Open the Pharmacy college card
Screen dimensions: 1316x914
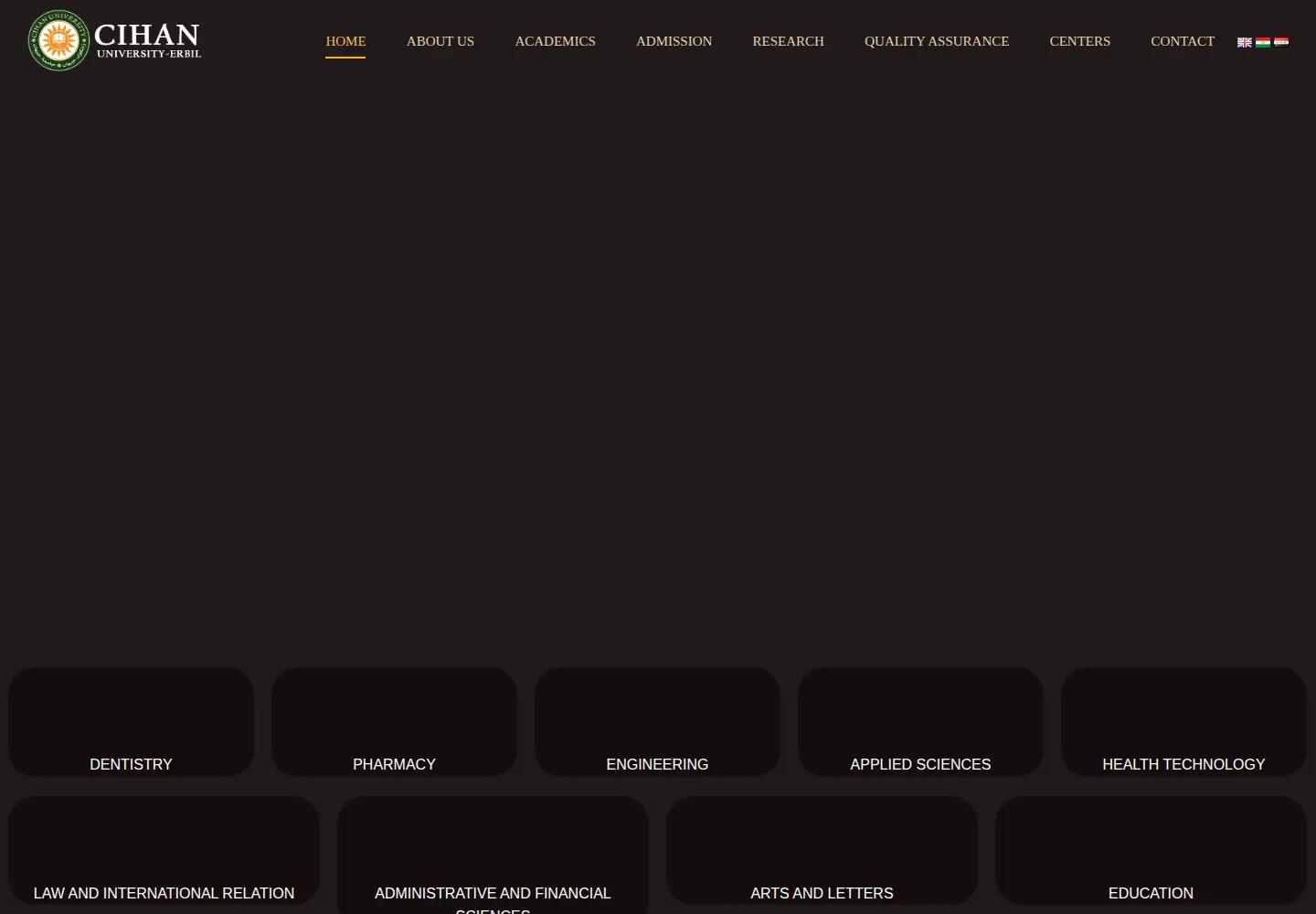394,722
